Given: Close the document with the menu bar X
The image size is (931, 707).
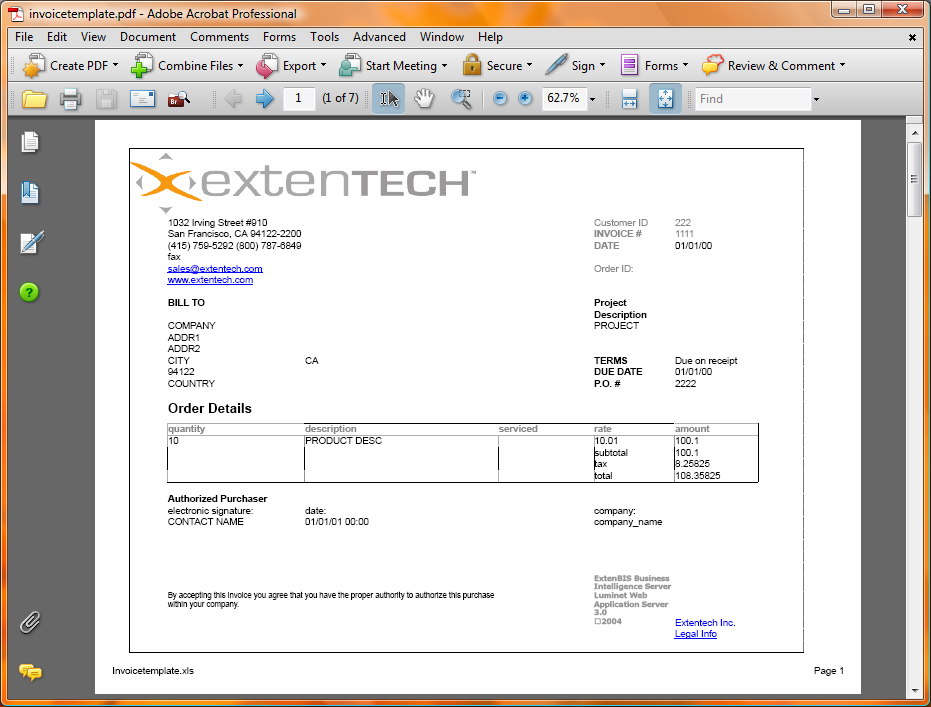Looking at the screenshot, I should [x=912, y=37].
